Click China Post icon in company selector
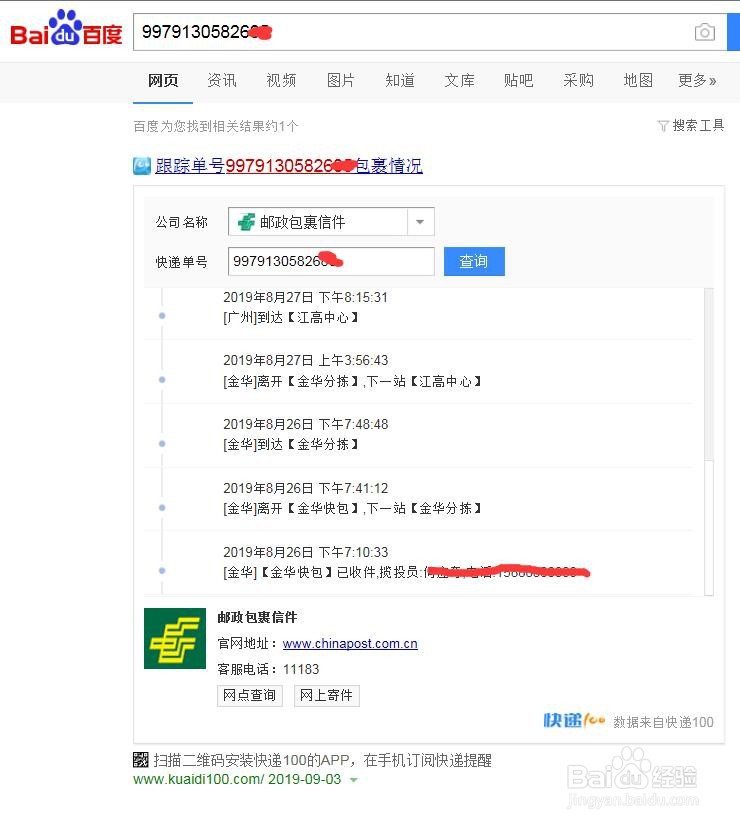This screenshot has height=826, width=740. [x=246, y=222]
